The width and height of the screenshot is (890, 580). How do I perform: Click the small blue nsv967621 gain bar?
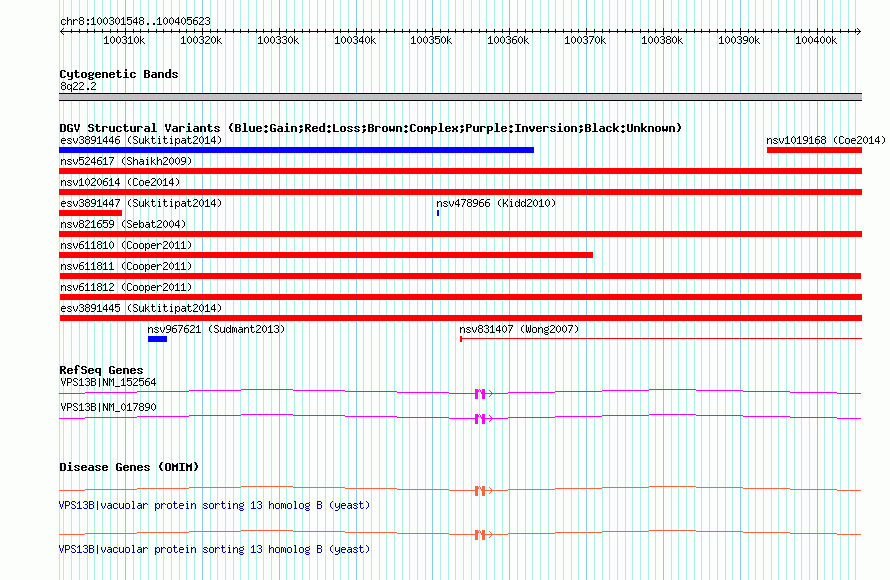pos(157,339)
